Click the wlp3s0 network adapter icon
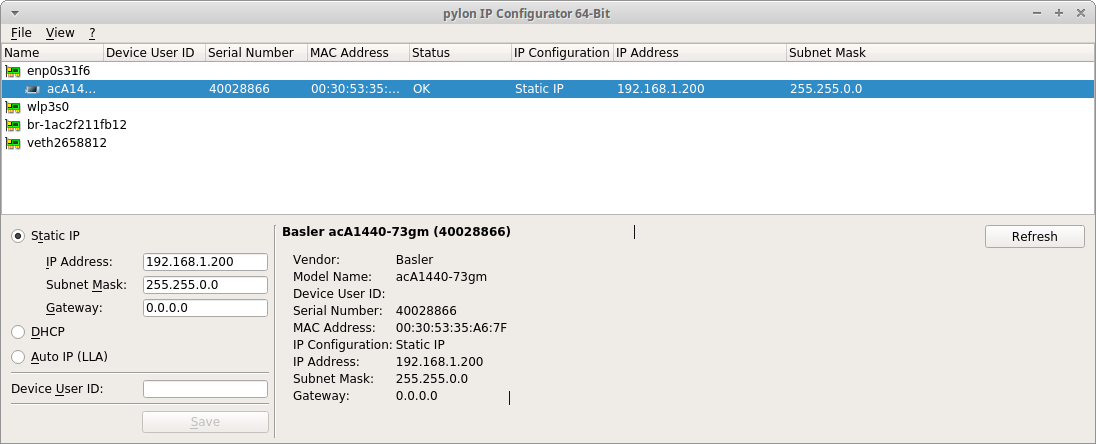The width and height of the screenshot is (1096, 444). [13, 107]
